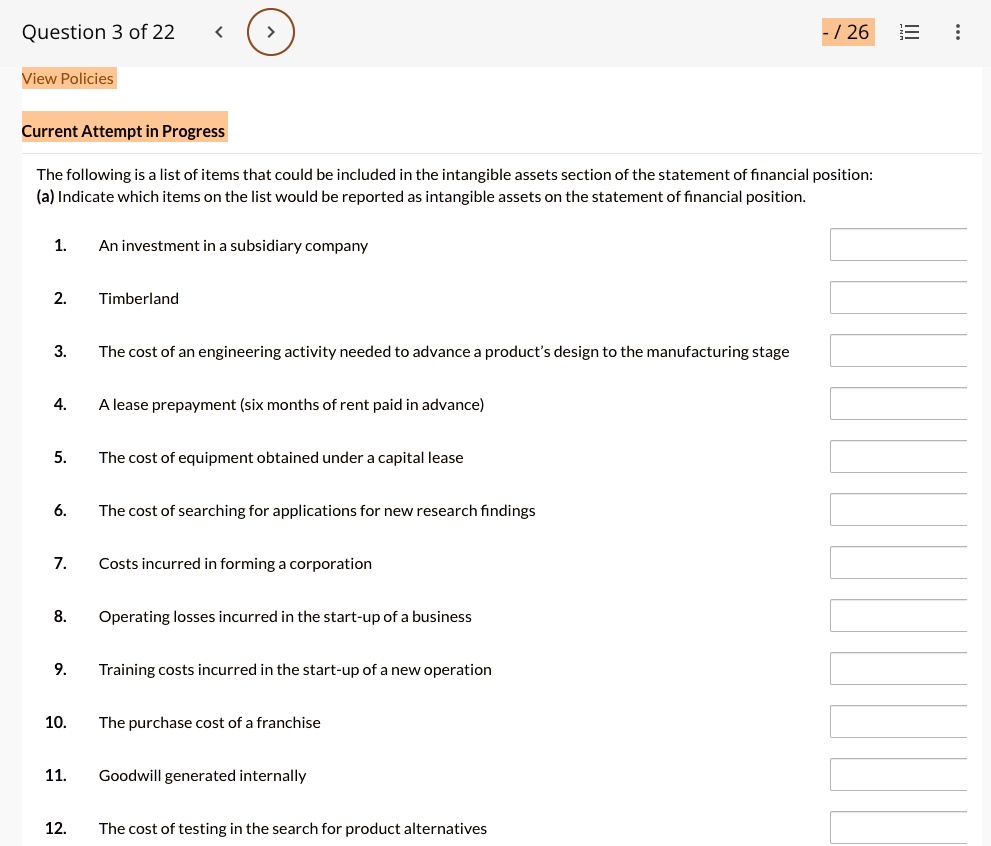Click the score indicator showing - / 26
The image size is (991, 846).
tap(848, 32)
